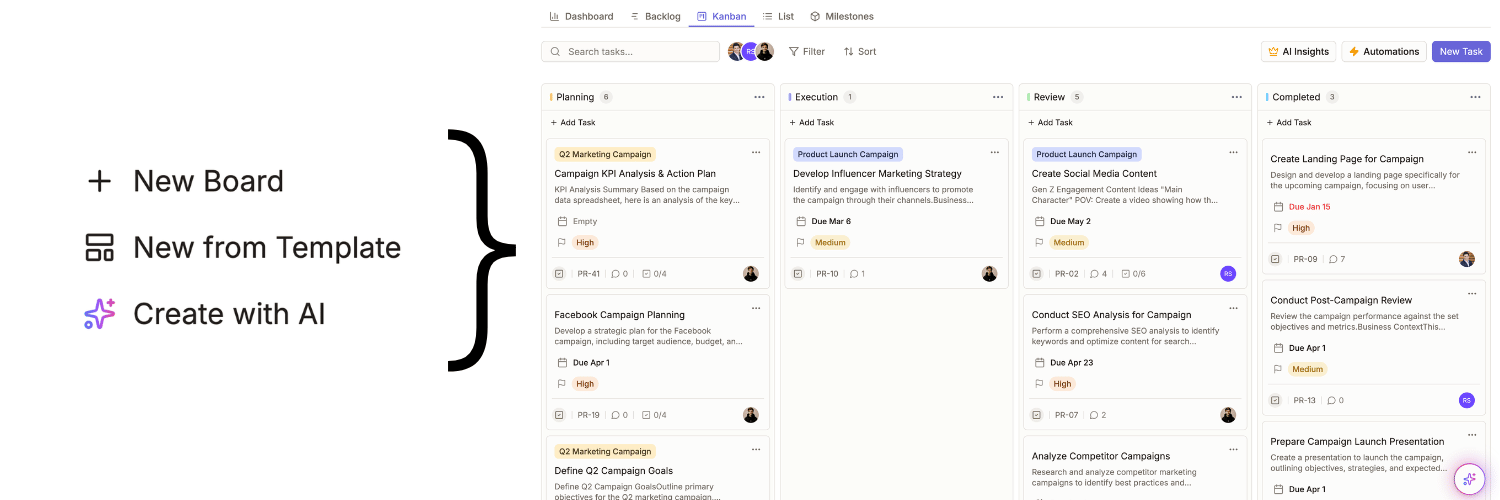Open options on Campaign KPI Analysis card

[x=756, y=152]
